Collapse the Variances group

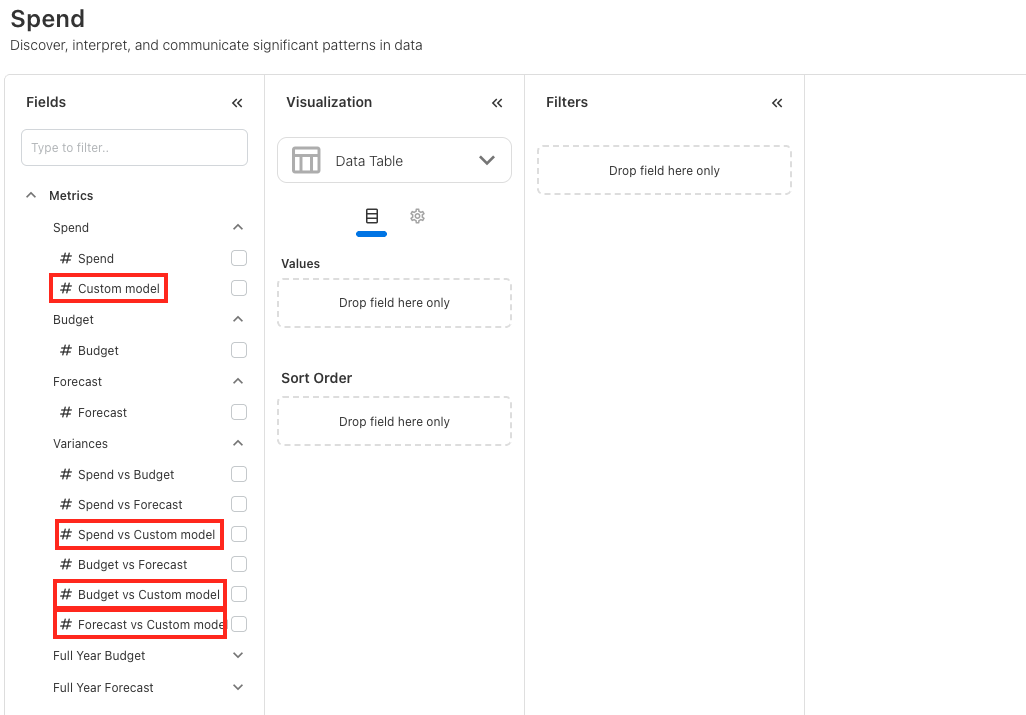pos(238,443)
